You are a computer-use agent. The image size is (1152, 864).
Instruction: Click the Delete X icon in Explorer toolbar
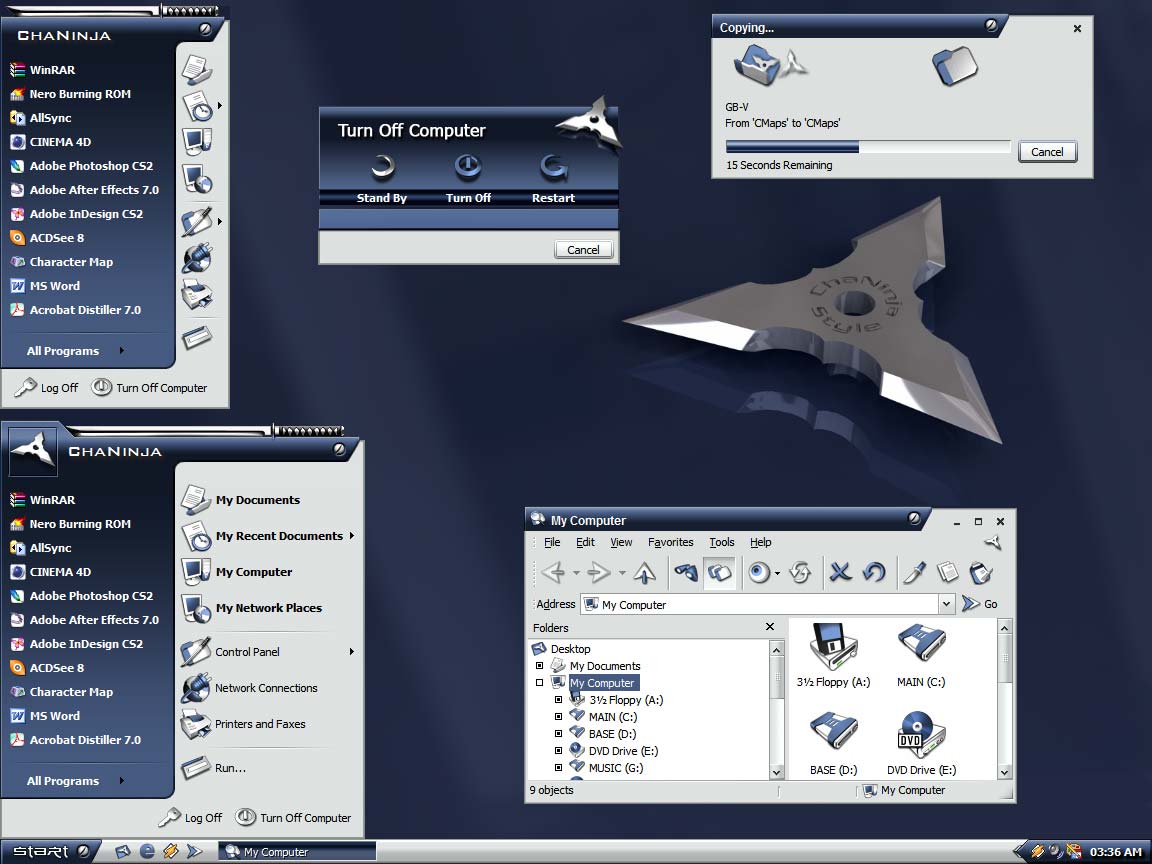pos(840,572)
